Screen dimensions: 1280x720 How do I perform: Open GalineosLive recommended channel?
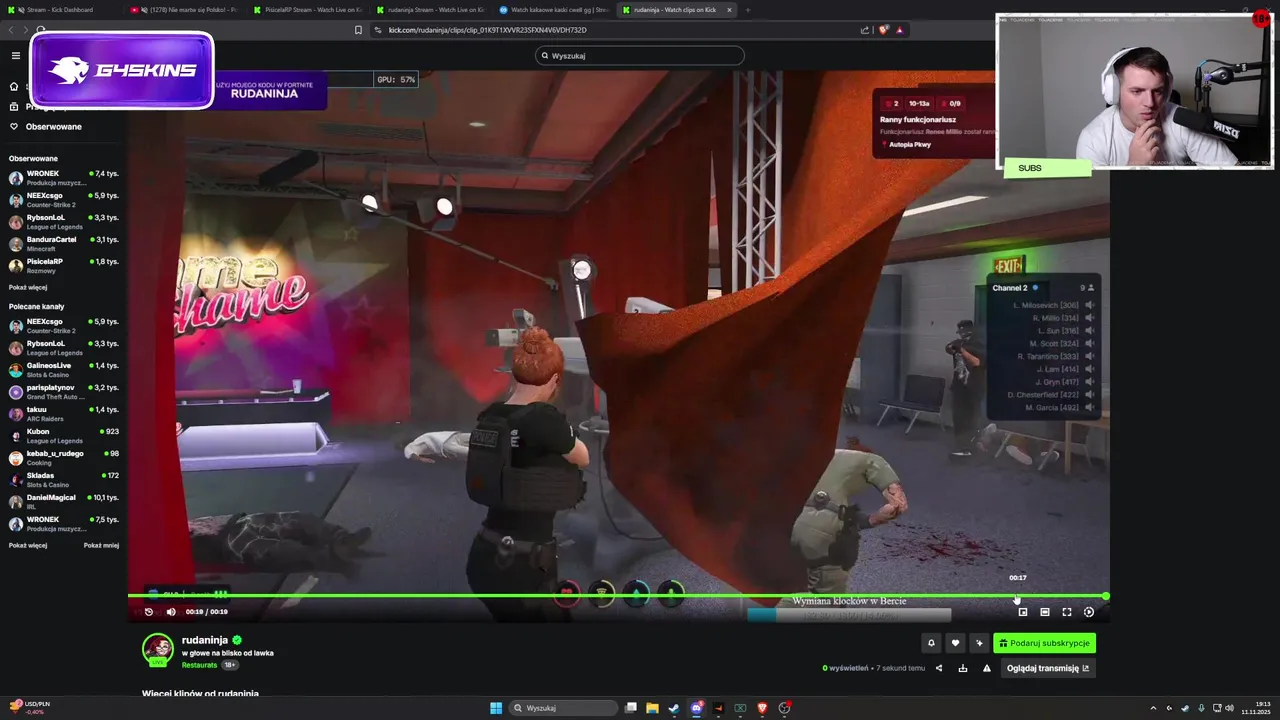64,370
